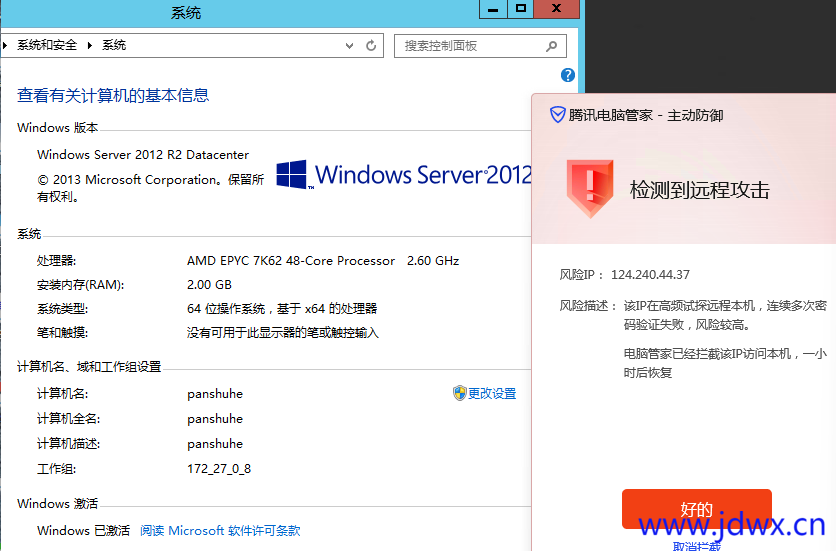Screen dimensions: 836x551
Task: Open the control panel help icon
Action: [568, 75]
